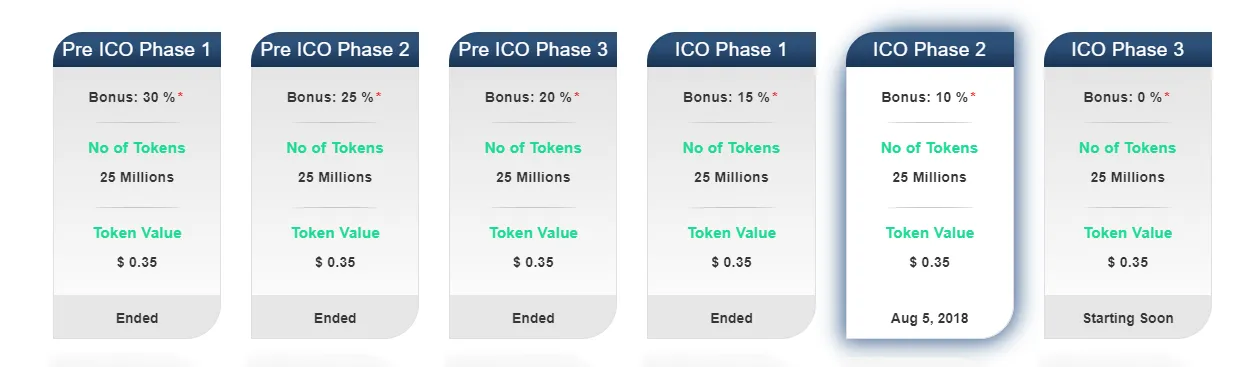
Task: Click the Aug 5, 2018 date footer
Action: tap(930, 318)
